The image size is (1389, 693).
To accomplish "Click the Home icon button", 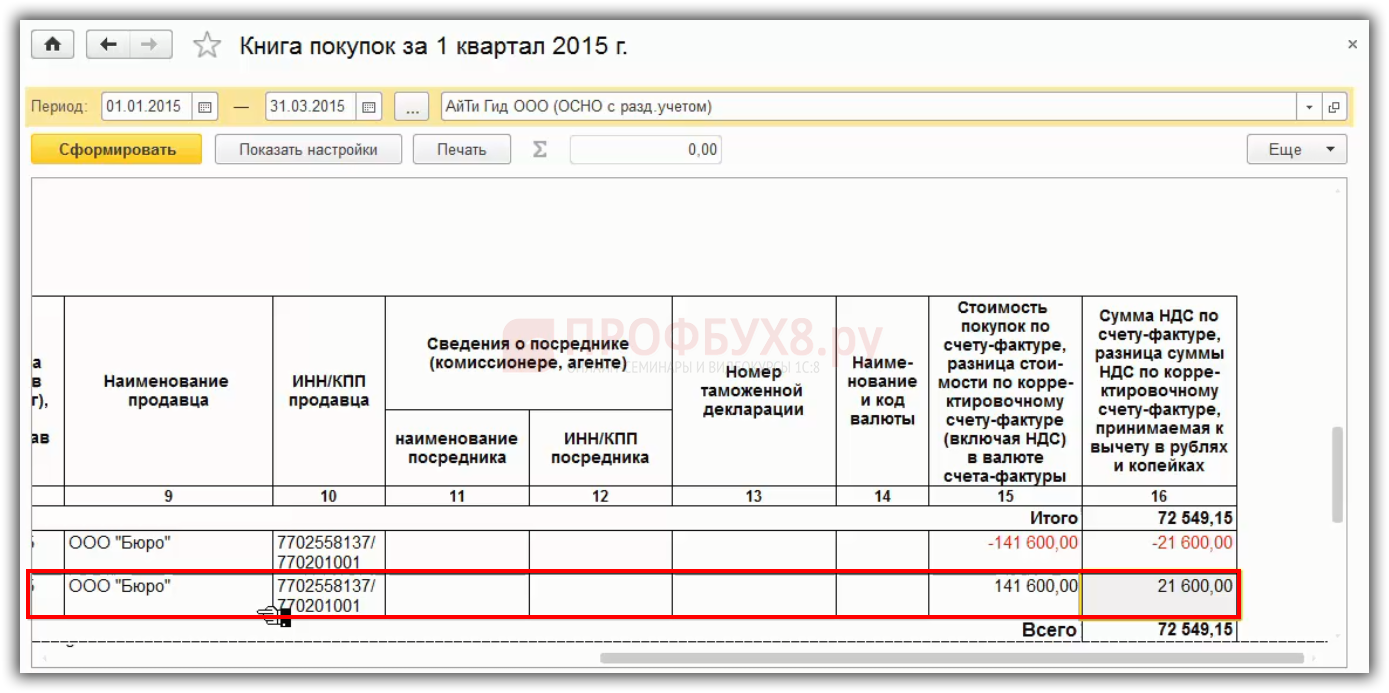I will coord(52,45).
